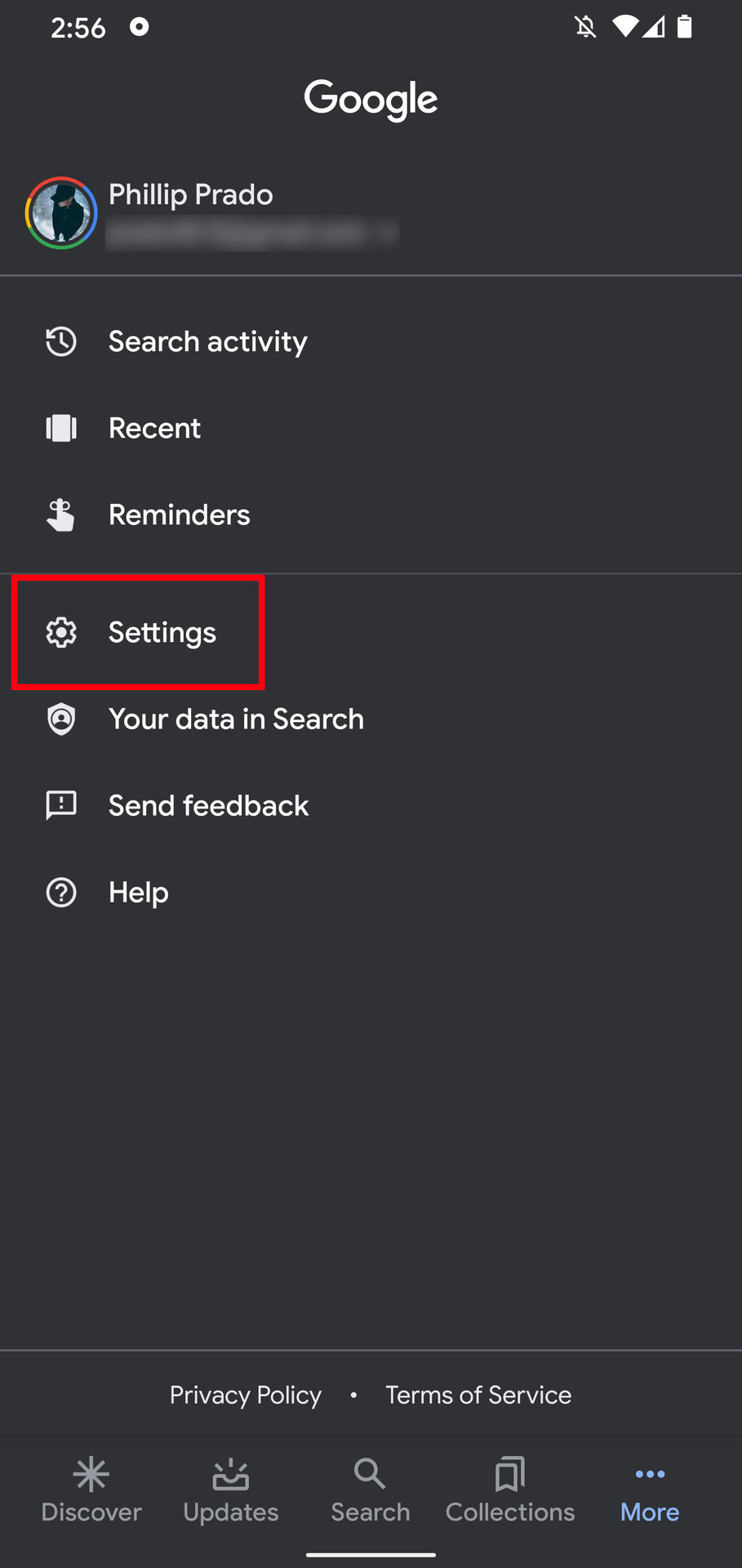Tap the Recent cards icon
The height and width of the screenshot is (1568, 742).
coord(61,428)
